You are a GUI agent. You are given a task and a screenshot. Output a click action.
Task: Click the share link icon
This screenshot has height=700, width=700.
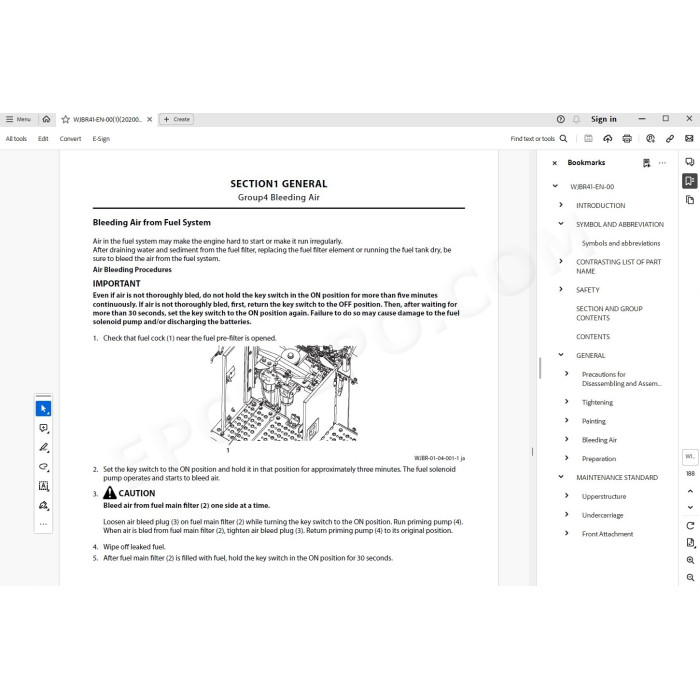[x=670, y=139]
